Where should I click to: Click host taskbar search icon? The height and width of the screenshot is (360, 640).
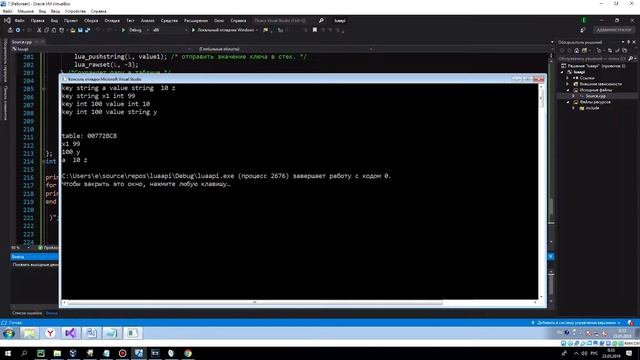click(24, 353)
